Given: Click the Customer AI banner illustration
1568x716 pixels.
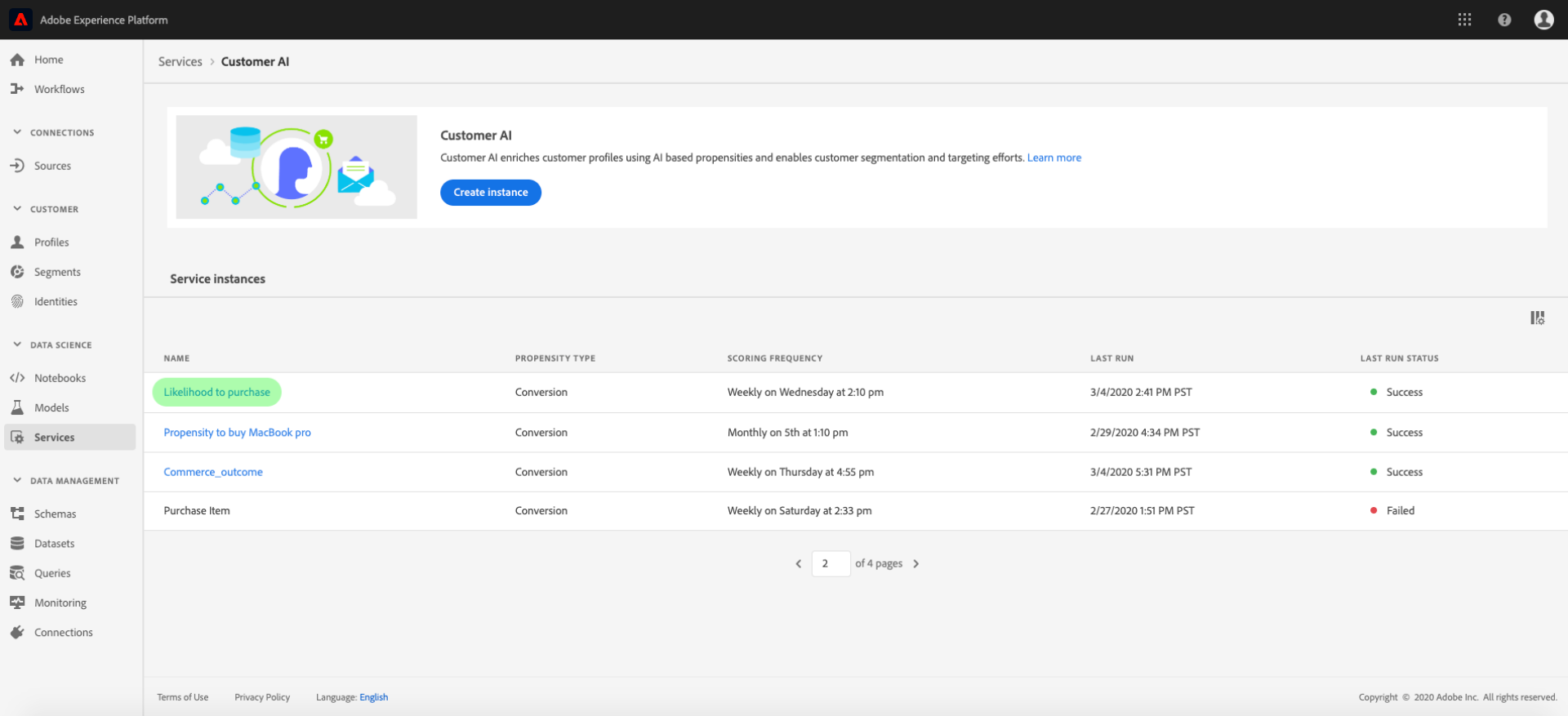Looking at the screenshot, I should 296,167.
